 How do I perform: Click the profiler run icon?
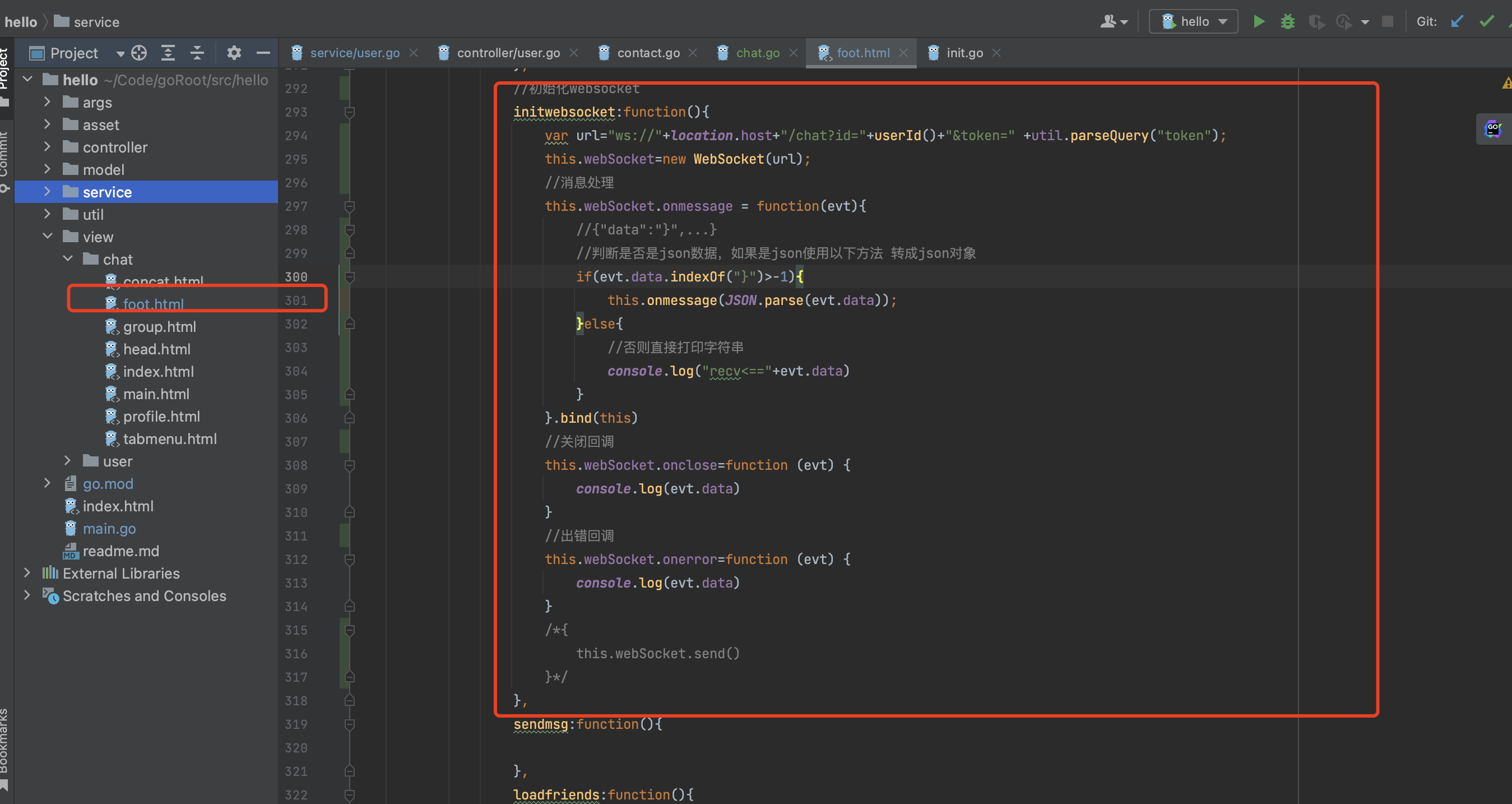point(1343,22)
